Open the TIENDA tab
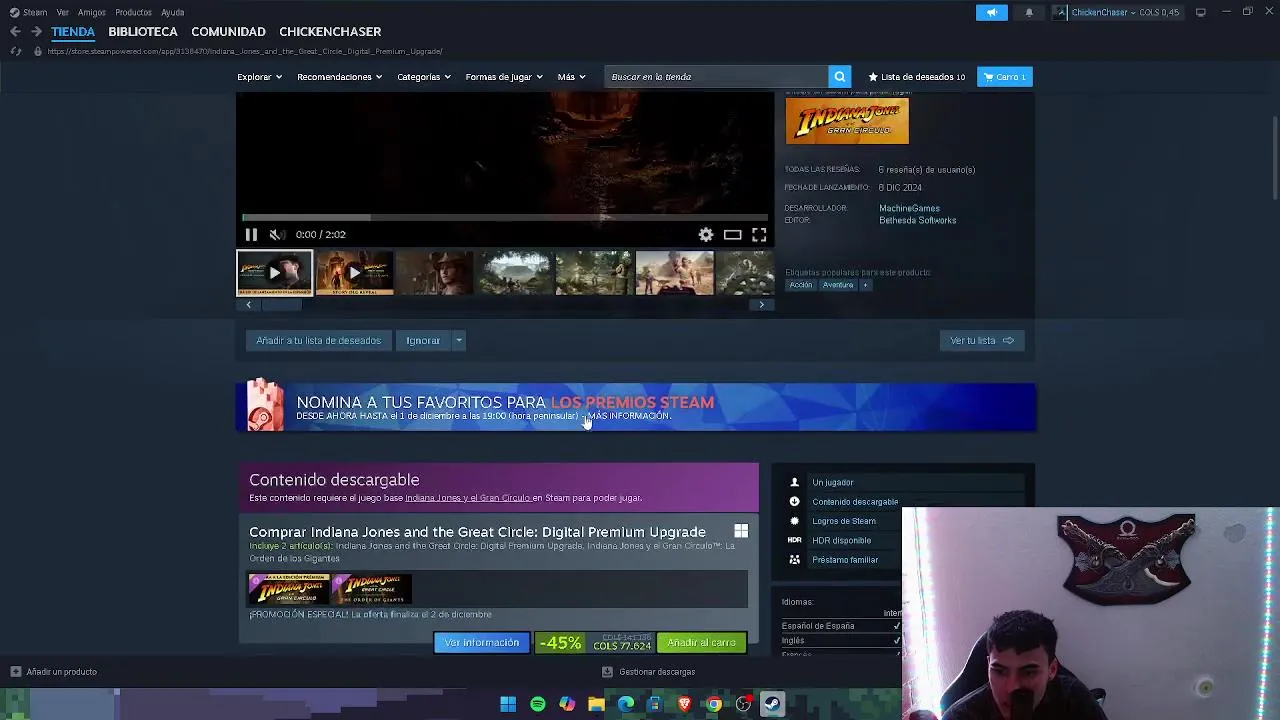The height and width of the screenshot is (720, 1280). click(x=73, y=32)
